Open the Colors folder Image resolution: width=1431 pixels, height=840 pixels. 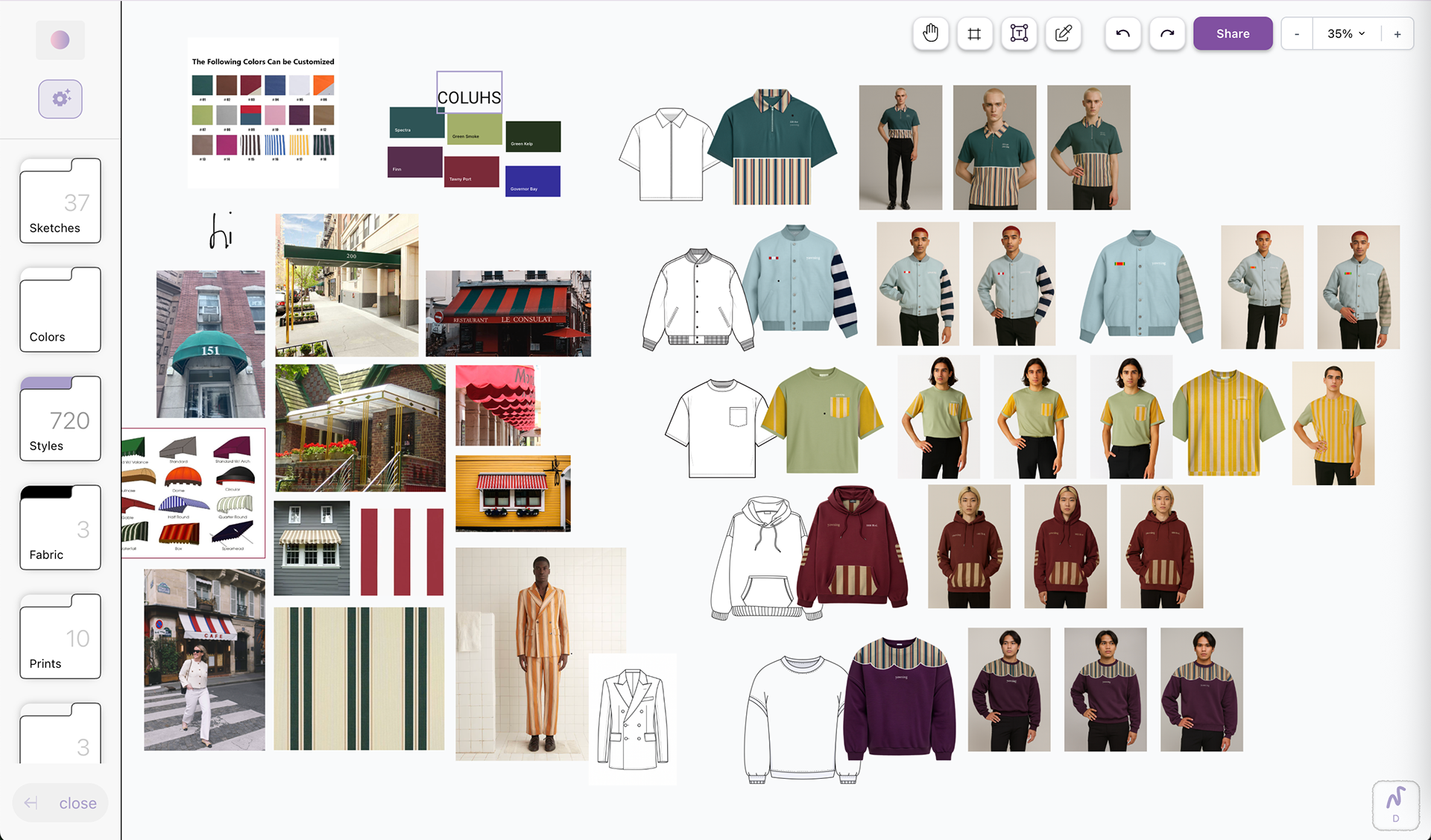pos(60,310)
